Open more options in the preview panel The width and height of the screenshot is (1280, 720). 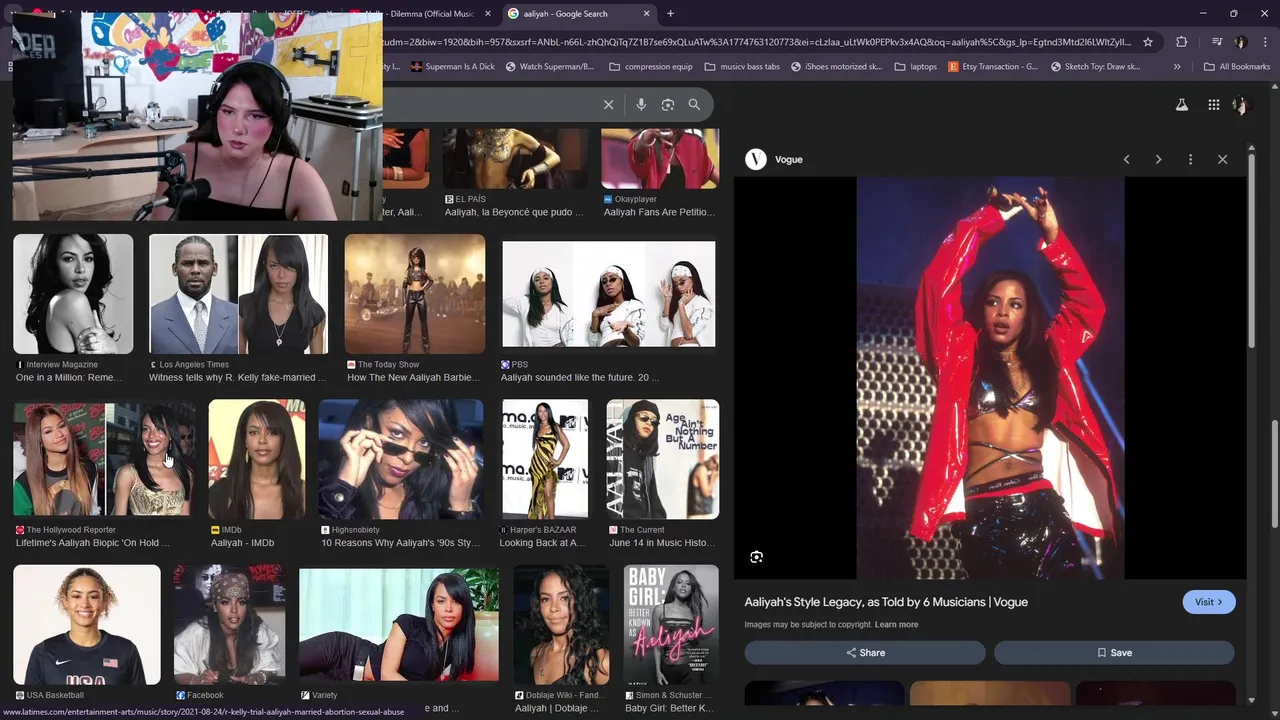pyautogui.click(x=1190, y=160)
